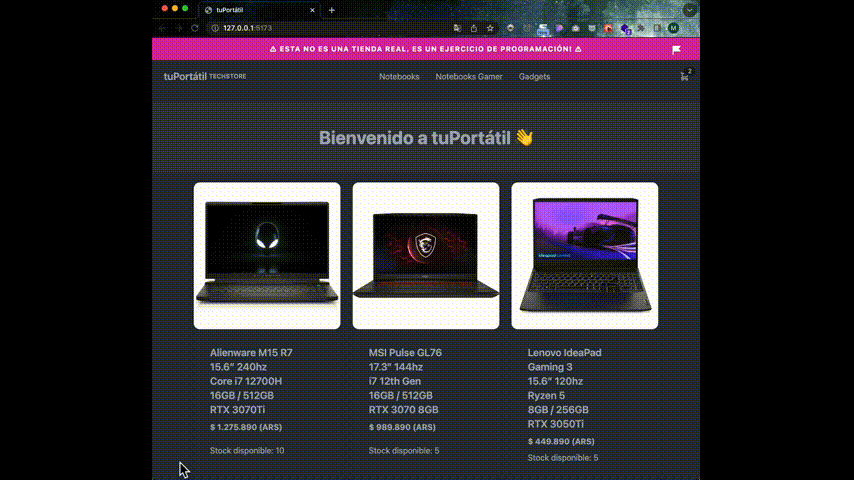The image size is (854, 480).
Task: Click the white flag icon in pink banner
Action: [676, 50]
